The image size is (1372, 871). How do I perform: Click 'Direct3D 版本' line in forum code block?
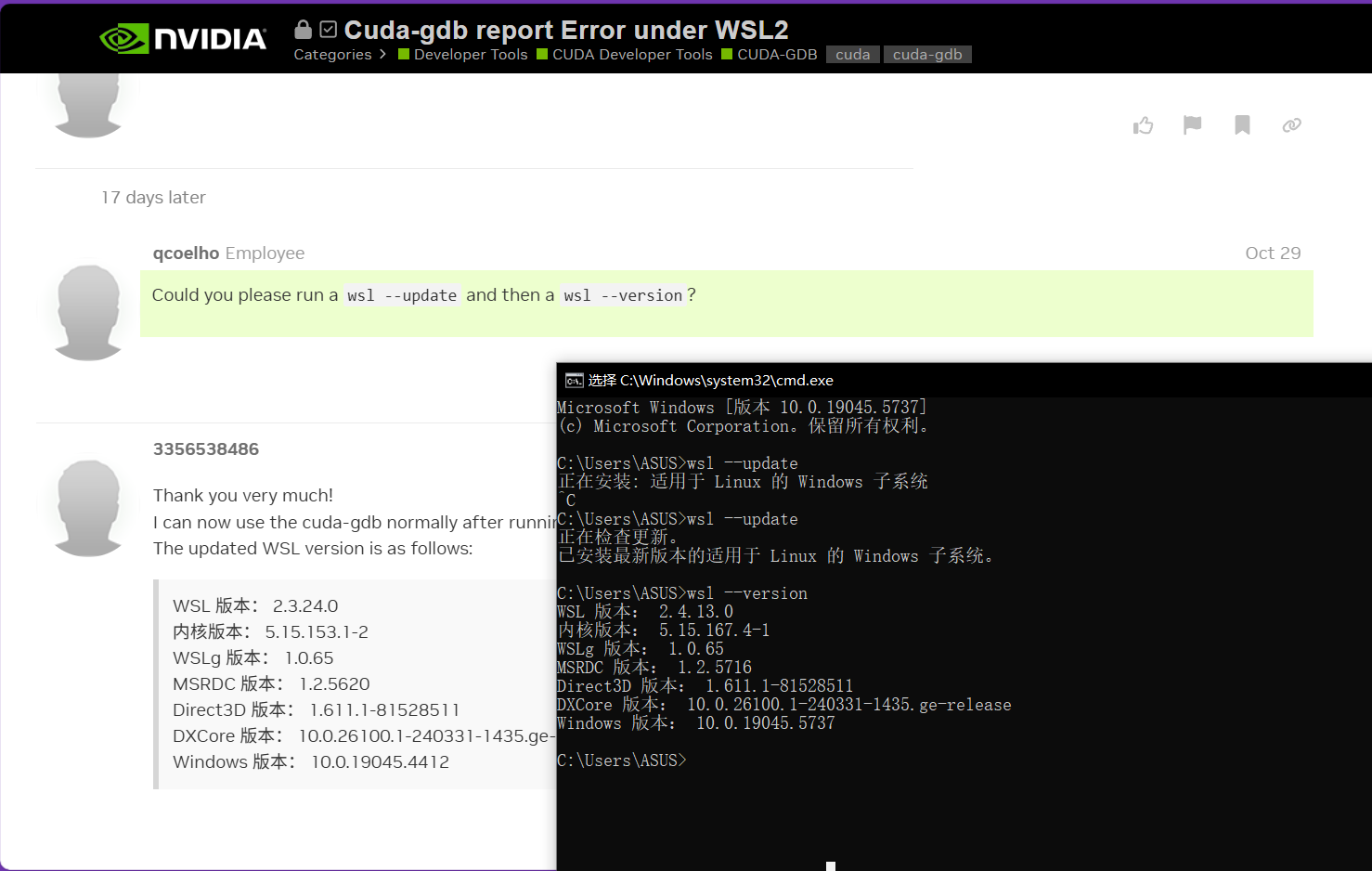(317, 710)
